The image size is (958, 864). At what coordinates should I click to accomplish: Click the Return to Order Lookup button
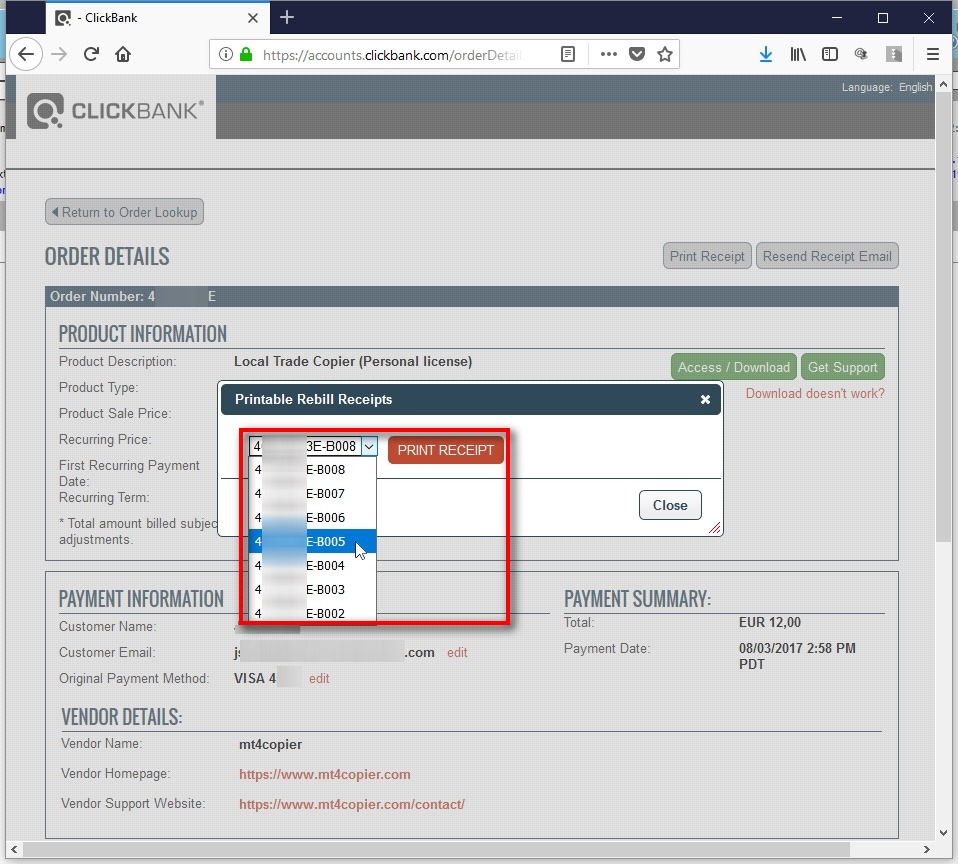(x=124, y=212)
